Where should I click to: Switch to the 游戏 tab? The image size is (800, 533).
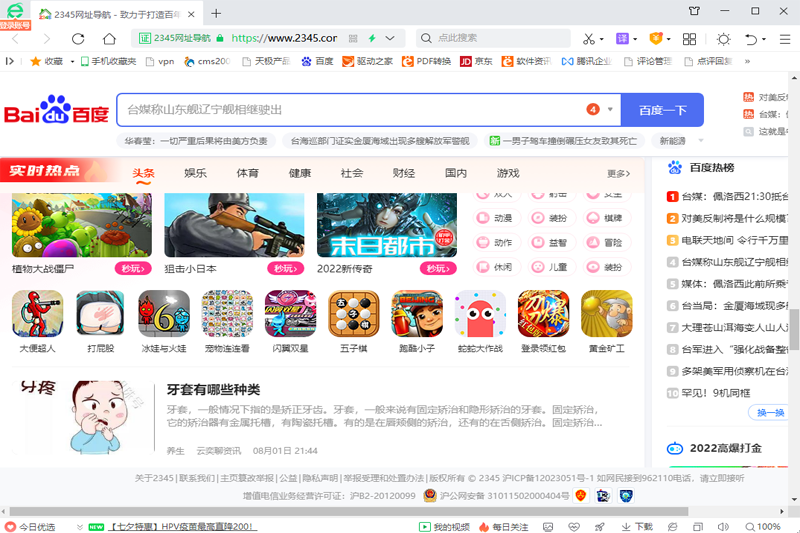point(508,173)
